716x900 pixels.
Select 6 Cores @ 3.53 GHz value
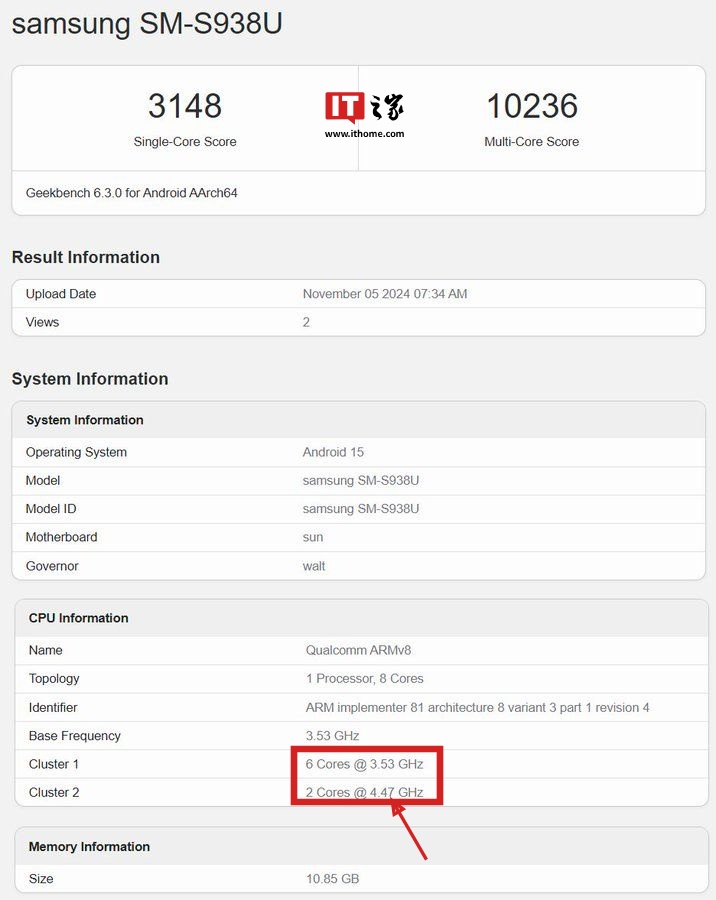[365, 764]
